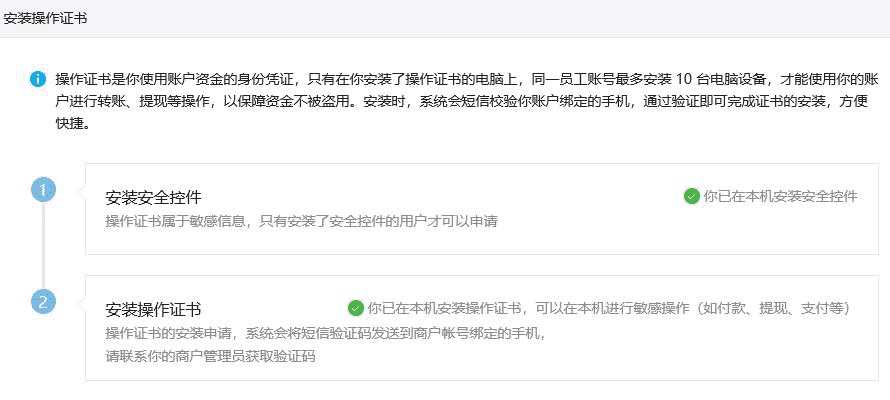Click green checkmark beside 你已在本机安装操作证书
Viewport: 890px width, 400px height.
pos(355,308)
